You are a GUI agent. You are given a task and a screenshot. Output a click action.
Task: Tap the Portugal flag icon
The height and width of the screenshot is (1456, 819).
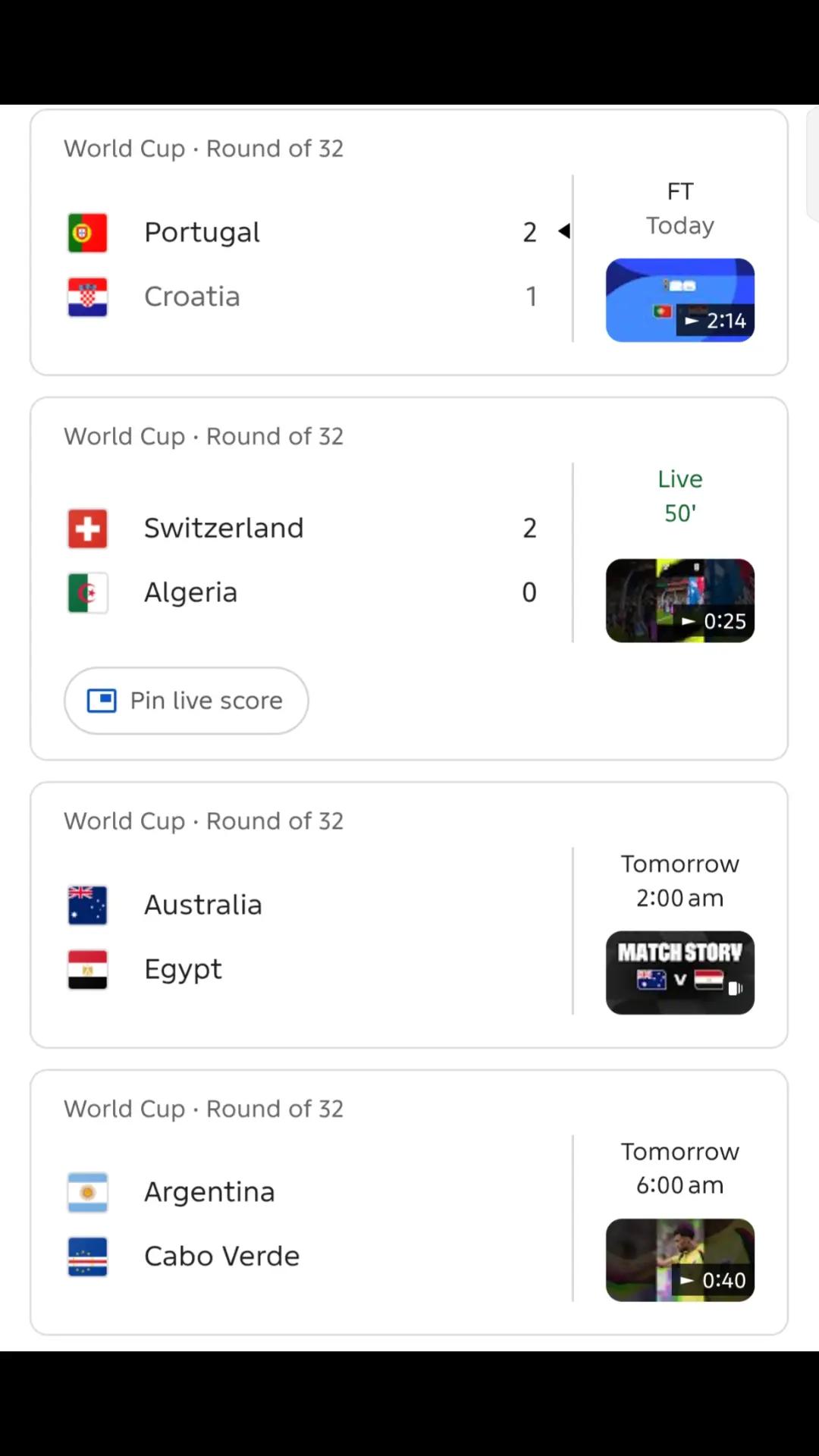pyautogui.click(x=87, y=232)
